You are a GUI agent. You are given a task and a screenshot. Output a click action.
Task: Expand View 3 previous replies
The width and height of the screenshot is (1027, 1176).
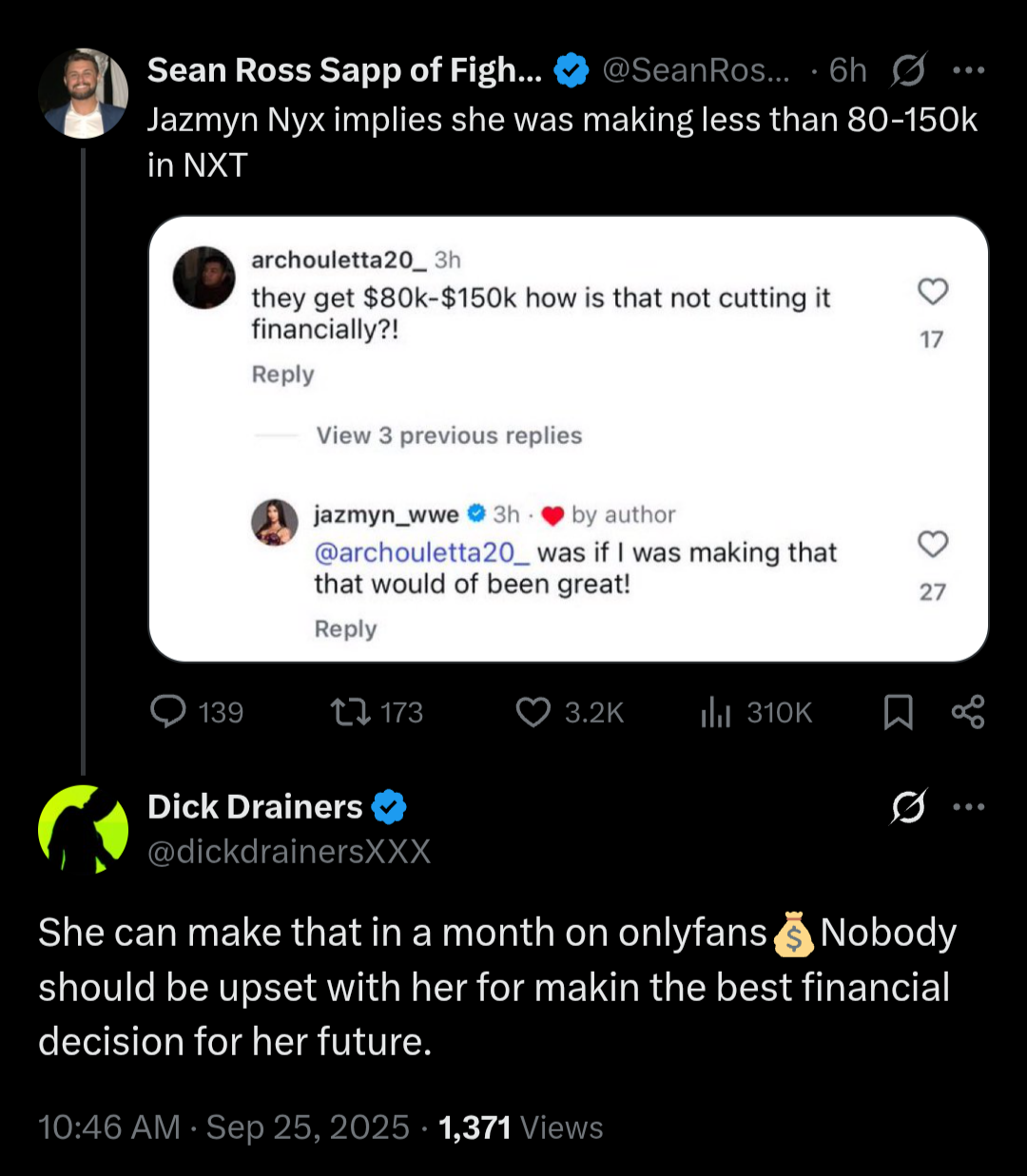(449, 435)
